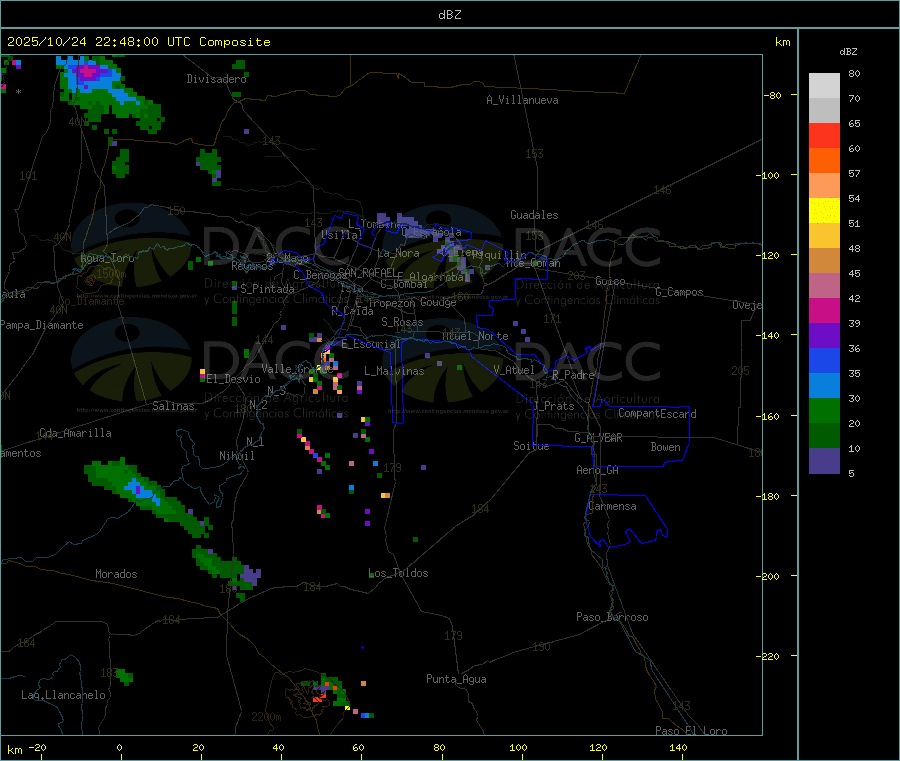Click the -140 km vertical axis label

pyautogui.click(x=767, y=335)
